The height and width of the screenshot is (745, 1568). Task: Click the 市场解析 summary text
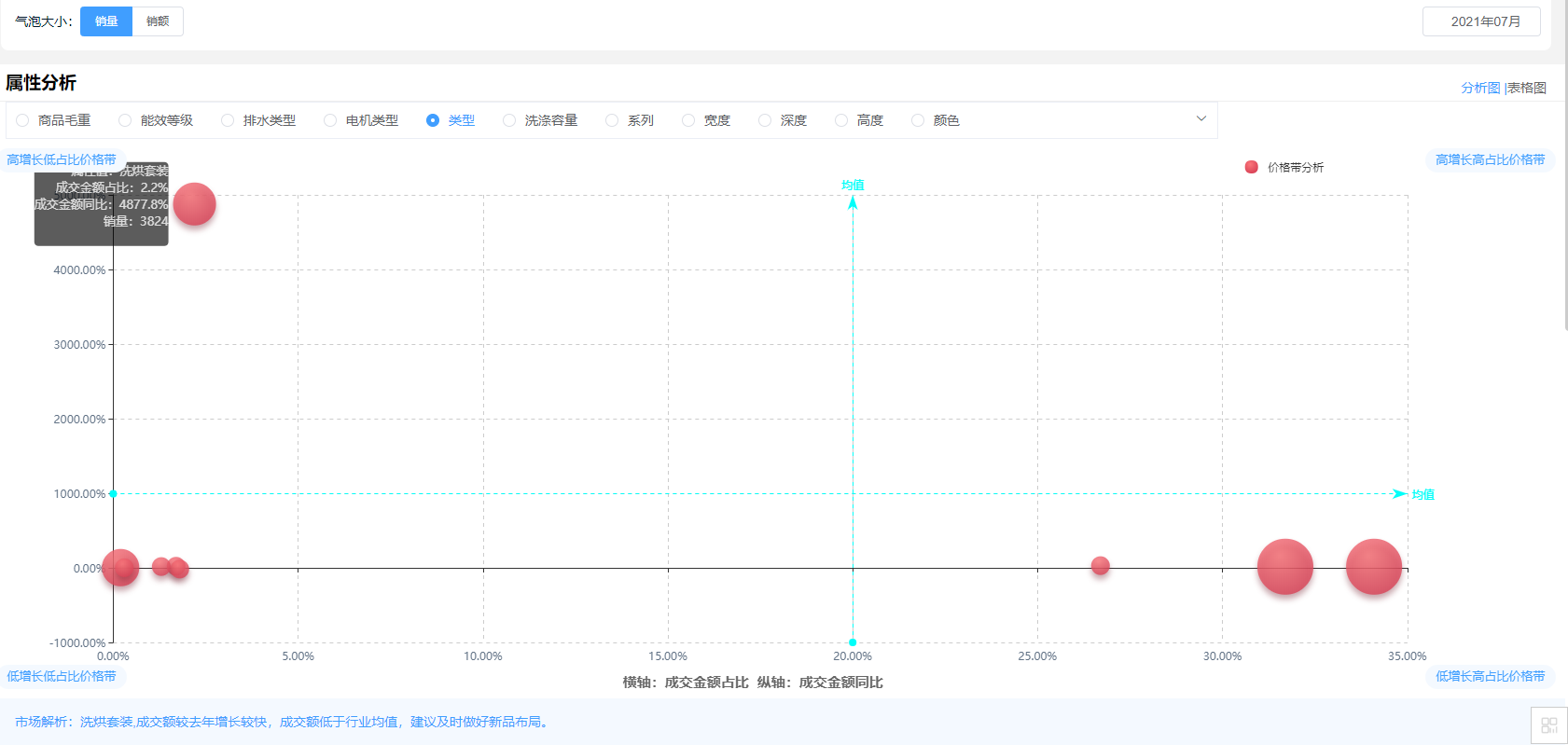tap(283, 722)
